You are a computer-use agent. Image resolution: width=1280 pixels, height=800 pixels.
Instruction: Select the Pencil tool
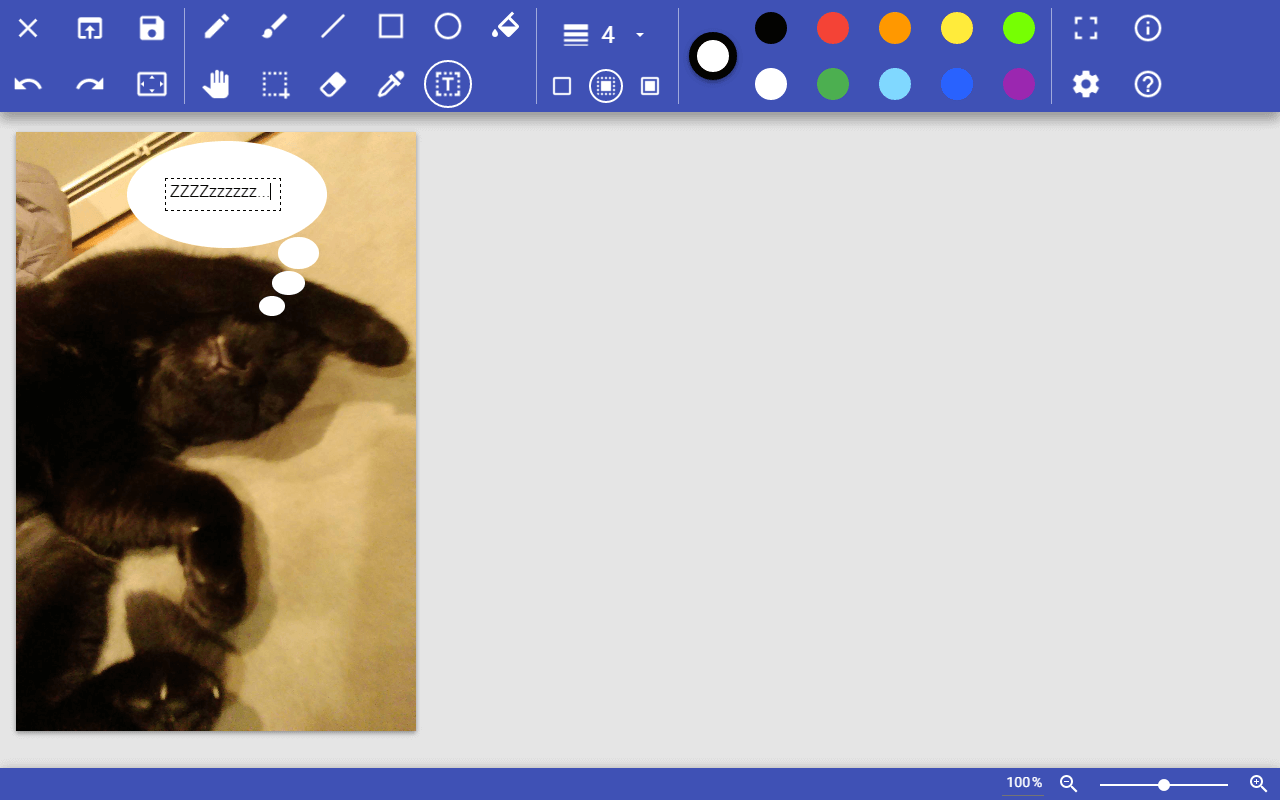[217, 28]
